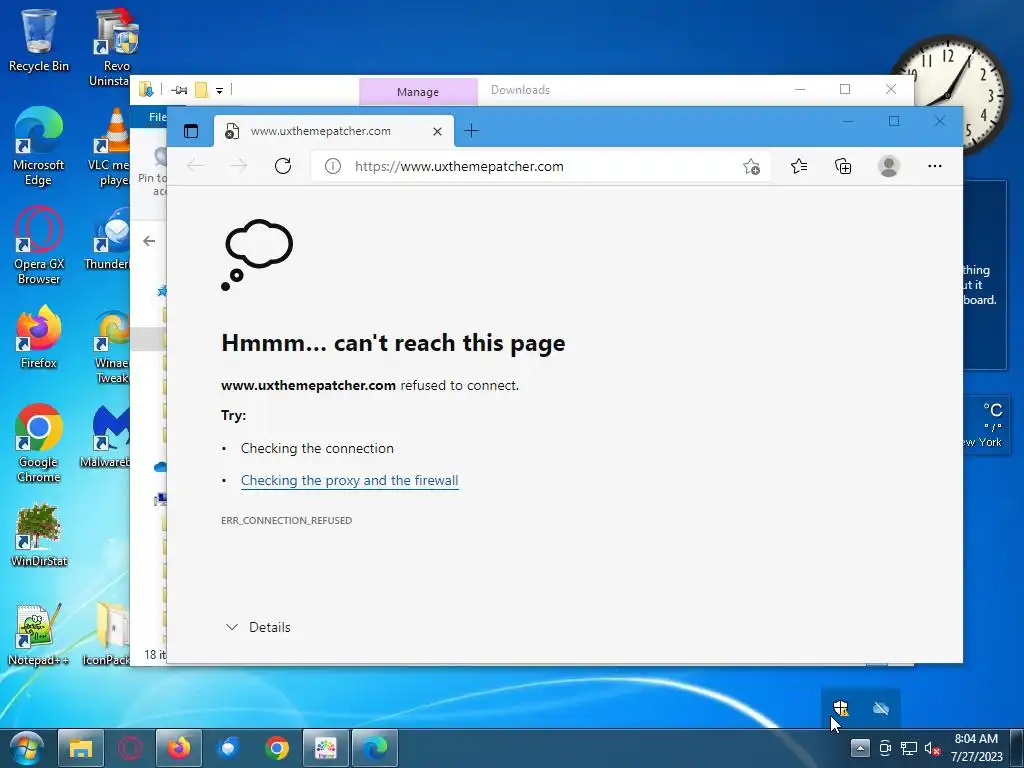Viewport: 1024px width, 768px height.
Task: Minimize the Downloads Explorer window
Action: 800,89
